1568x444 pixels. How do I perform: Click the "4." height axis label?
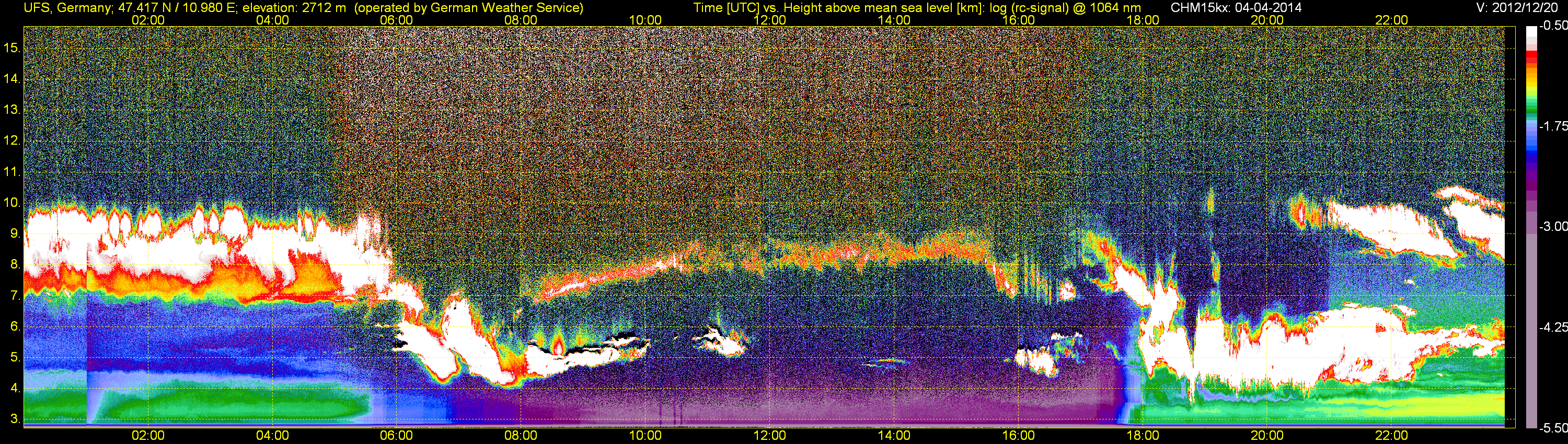(x=15, y=389)
